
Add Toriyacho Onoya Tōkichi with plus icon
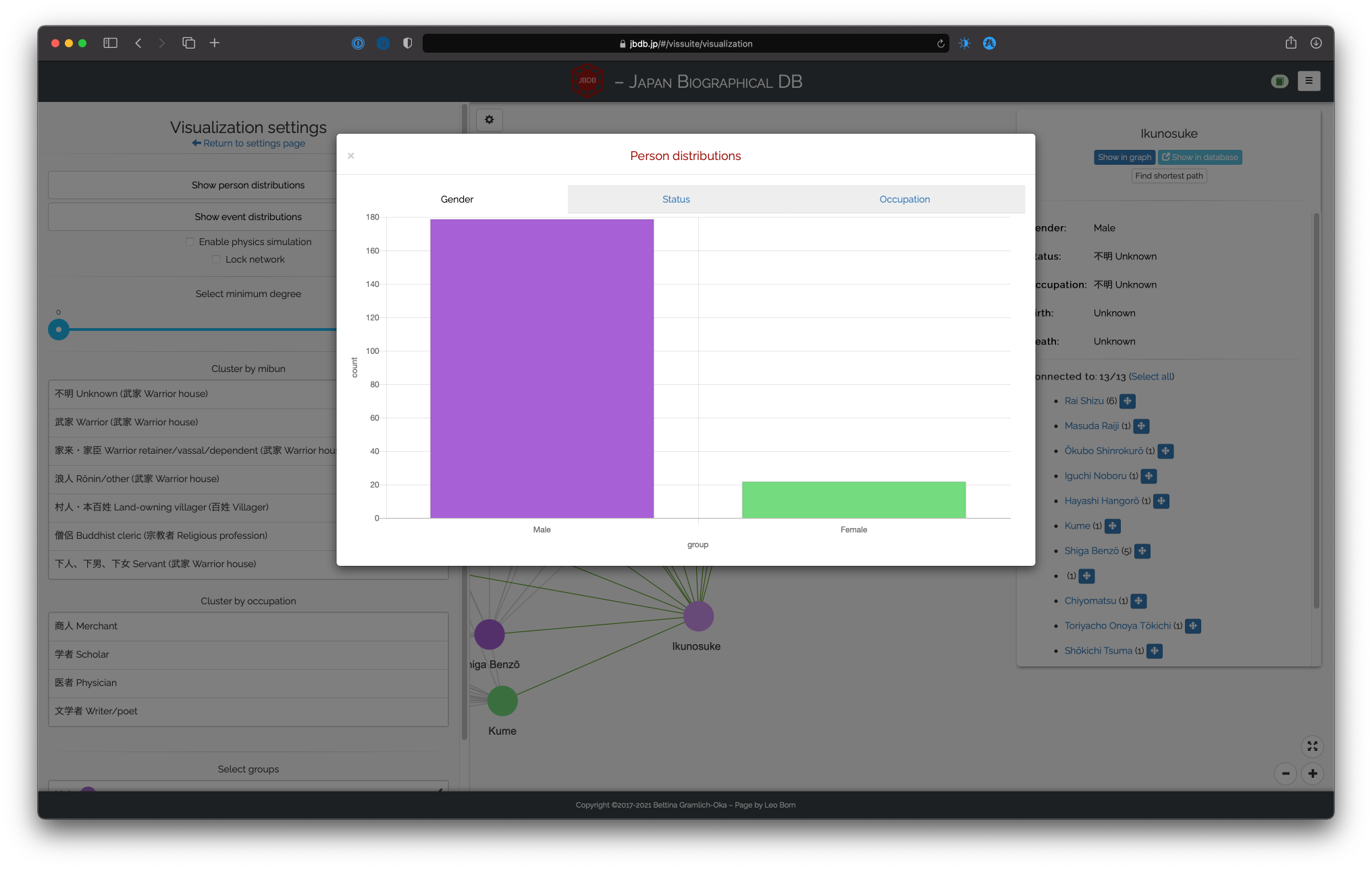click(1193, 626)
